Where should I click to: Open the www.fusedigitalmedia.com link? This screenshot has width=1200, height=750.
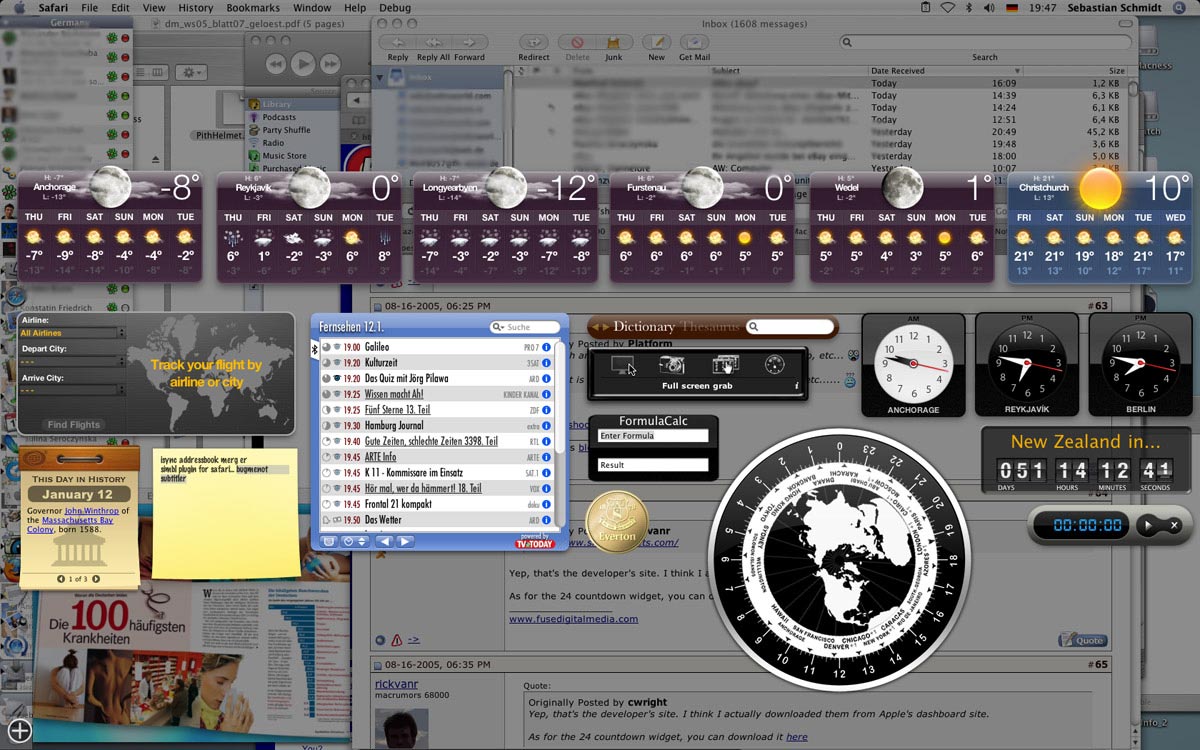573,619
